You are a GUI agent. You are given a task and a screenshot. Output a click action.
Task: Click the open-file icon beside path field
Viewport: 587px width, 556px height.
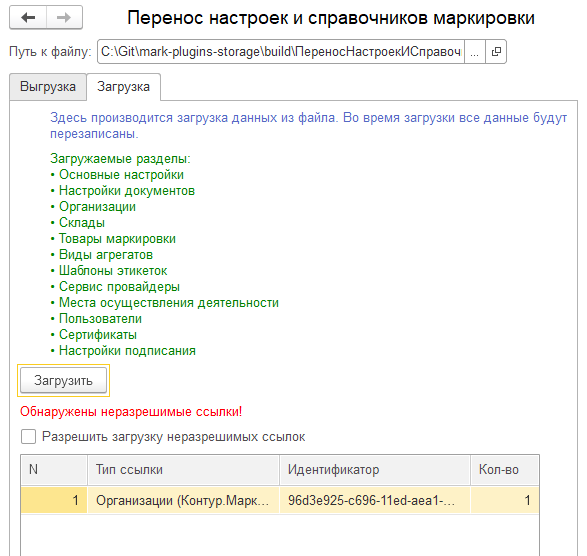[496, 52]
